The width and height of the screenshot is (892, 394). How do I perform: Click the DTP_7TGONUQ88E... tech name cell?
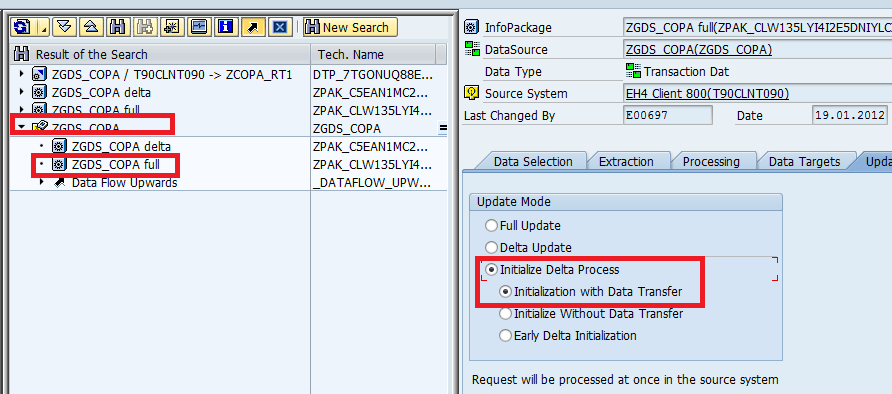[x=372, y=74]
